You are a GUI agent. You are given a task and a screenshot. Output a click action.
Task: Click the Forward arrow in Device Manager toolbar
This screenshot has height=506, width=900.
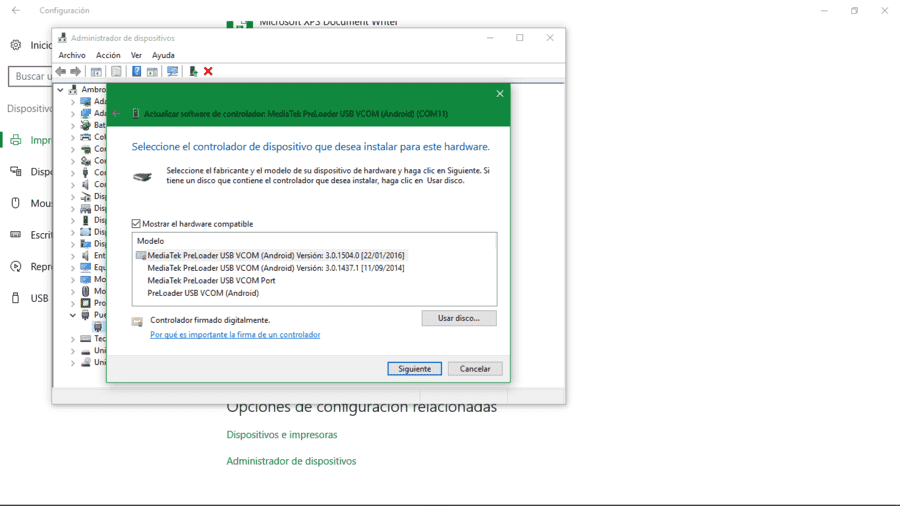coord(75,71)
